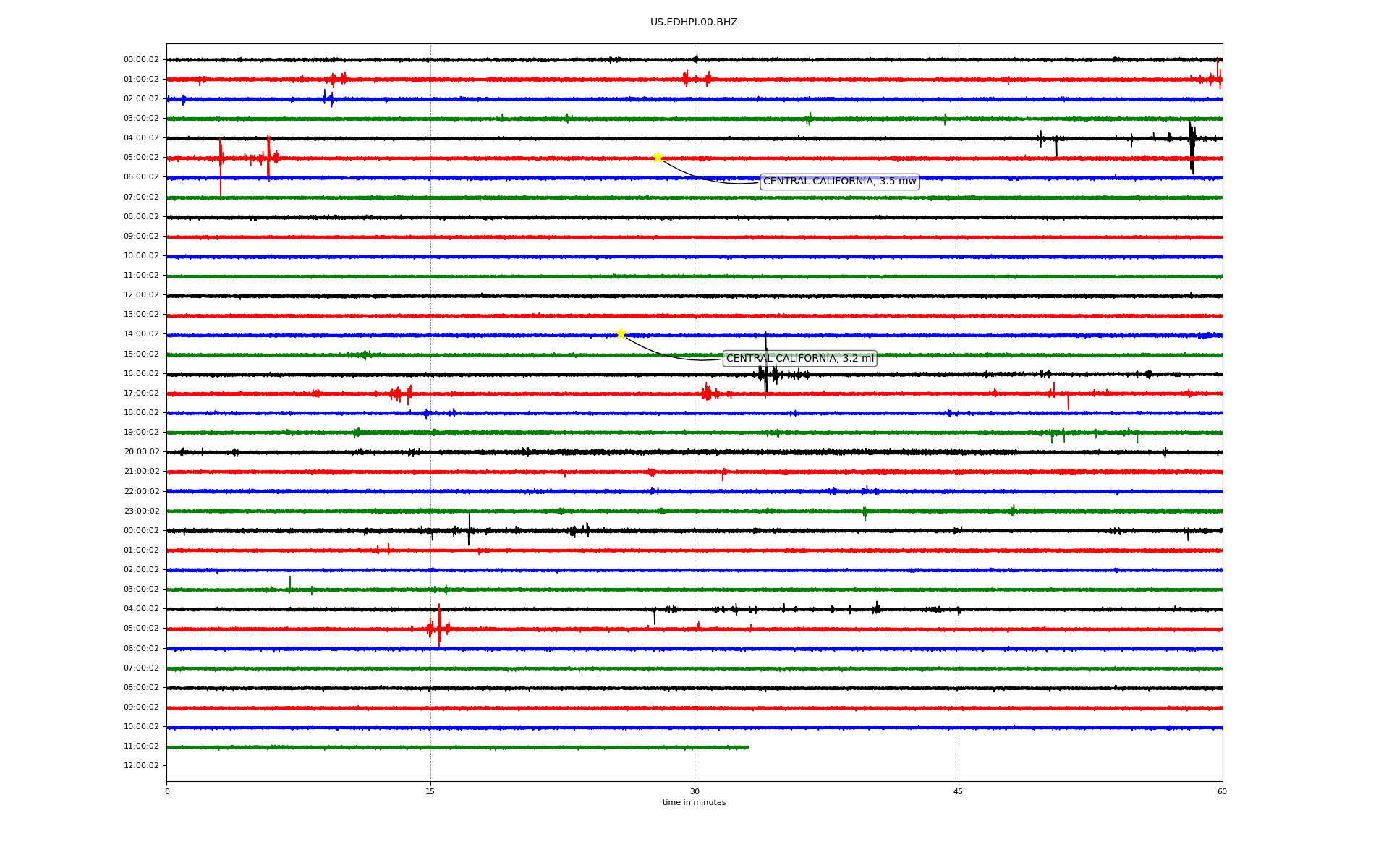The width and height of the screenshot is (1389, 868).
Task: Click the 60 tick on the time axis
Action: [1222, 791]
